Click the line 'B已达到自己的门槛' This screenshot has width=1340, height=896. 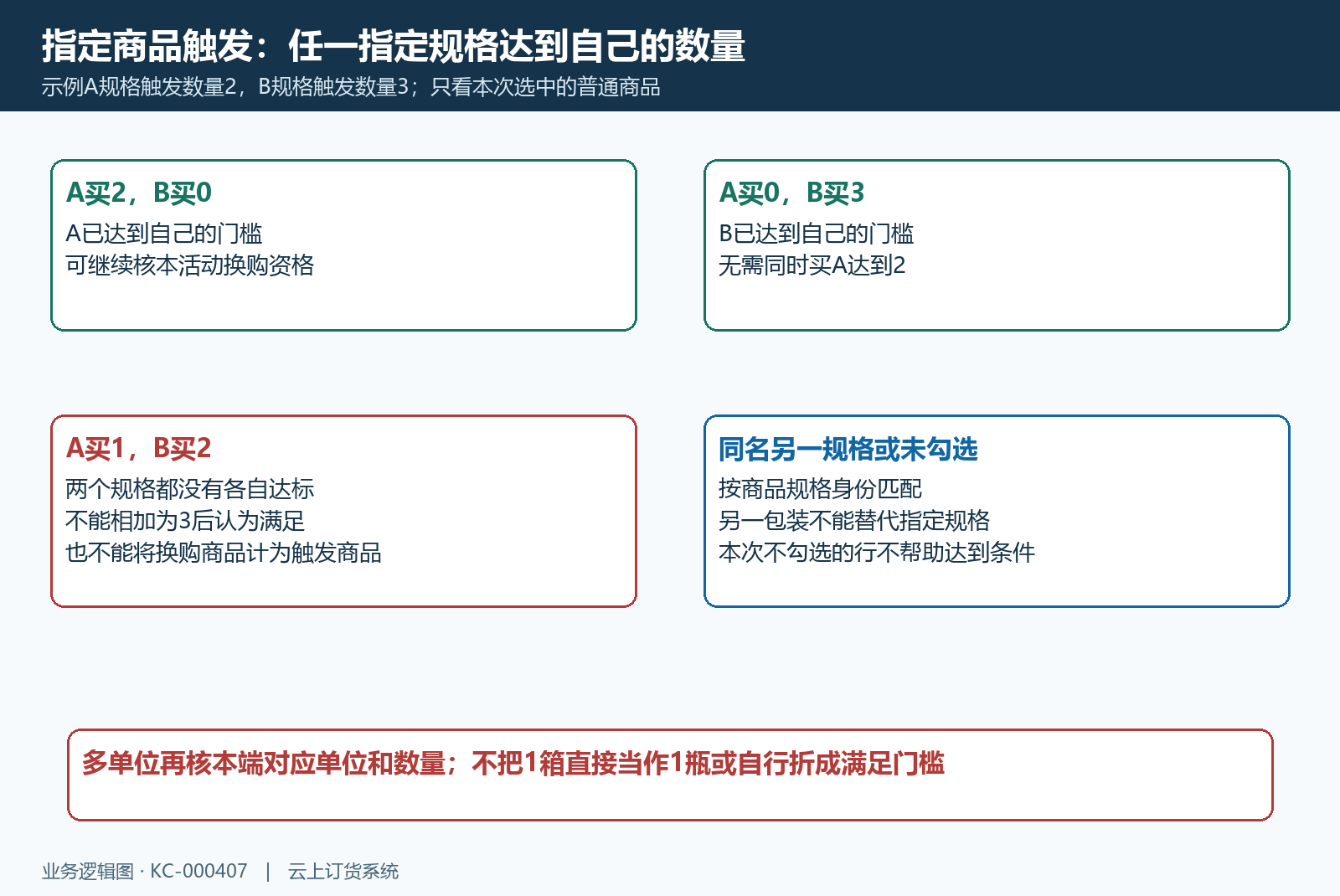pyautogui.click(x=817, y=234)
